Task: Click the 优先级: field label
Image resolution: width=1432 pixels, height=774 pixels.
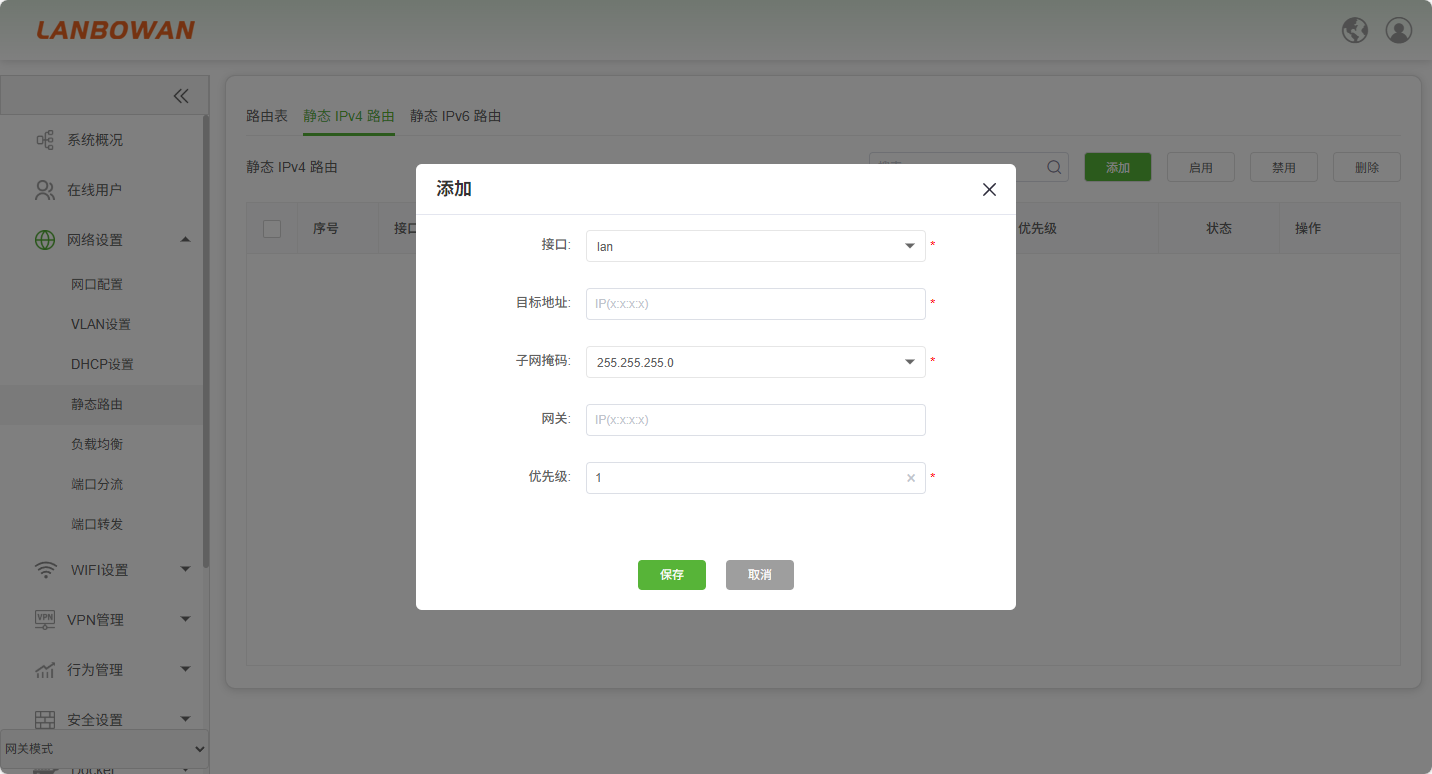Action: tap(550, 477)
